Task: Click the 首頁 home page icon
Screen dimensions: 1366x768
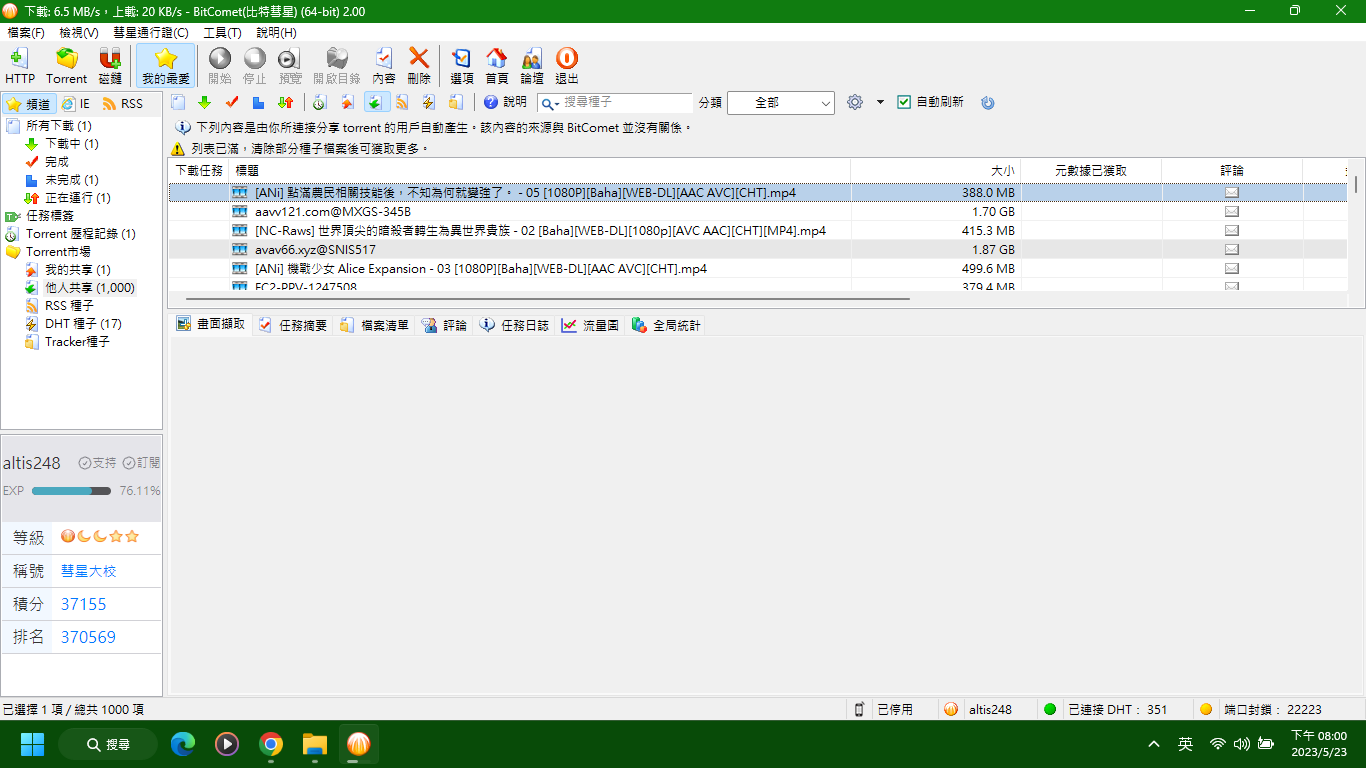Action: pyautogui.click(x=497, y=66)
